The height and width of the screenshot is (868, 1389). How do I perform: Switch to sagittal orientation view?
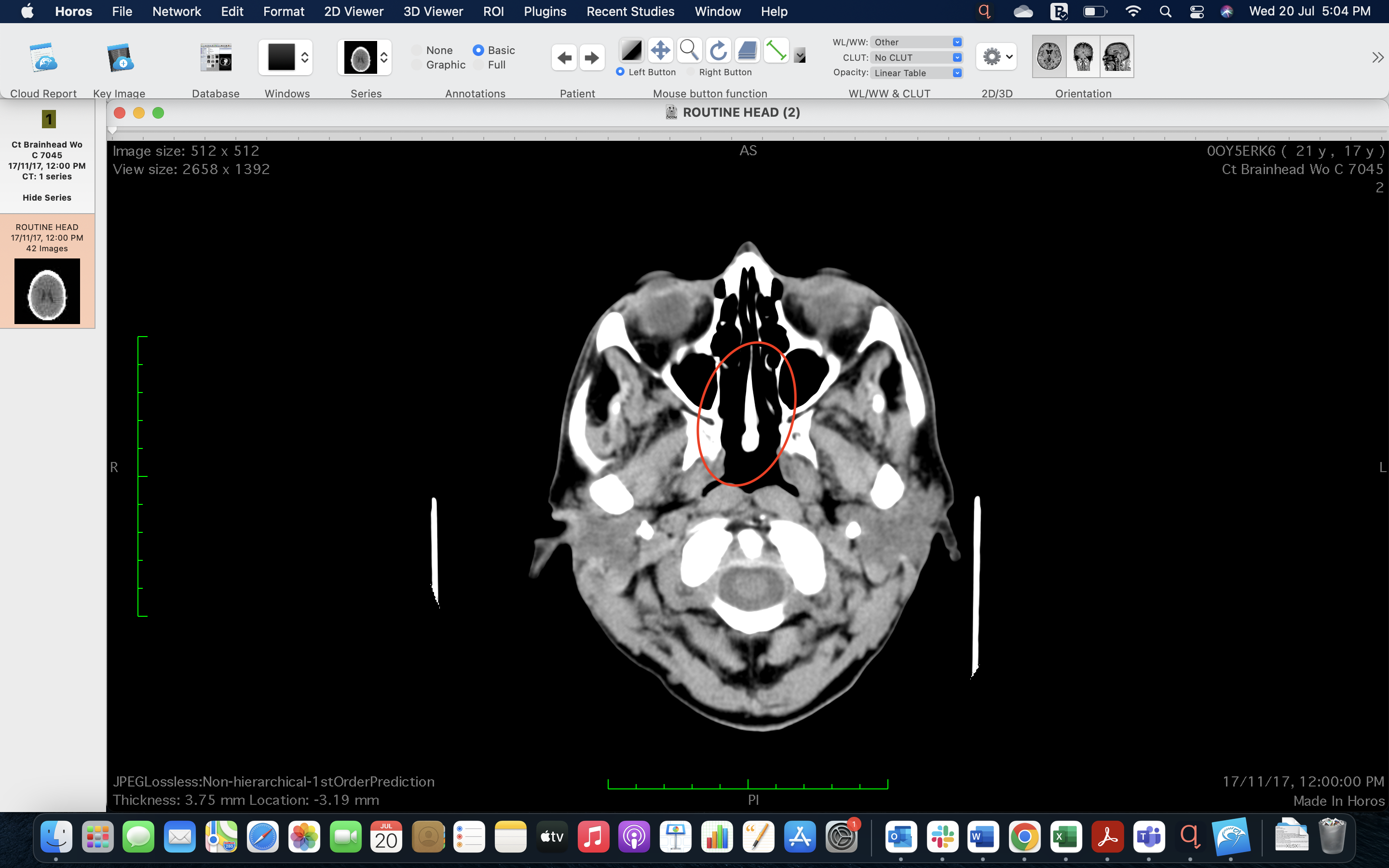click(1117, 57)
